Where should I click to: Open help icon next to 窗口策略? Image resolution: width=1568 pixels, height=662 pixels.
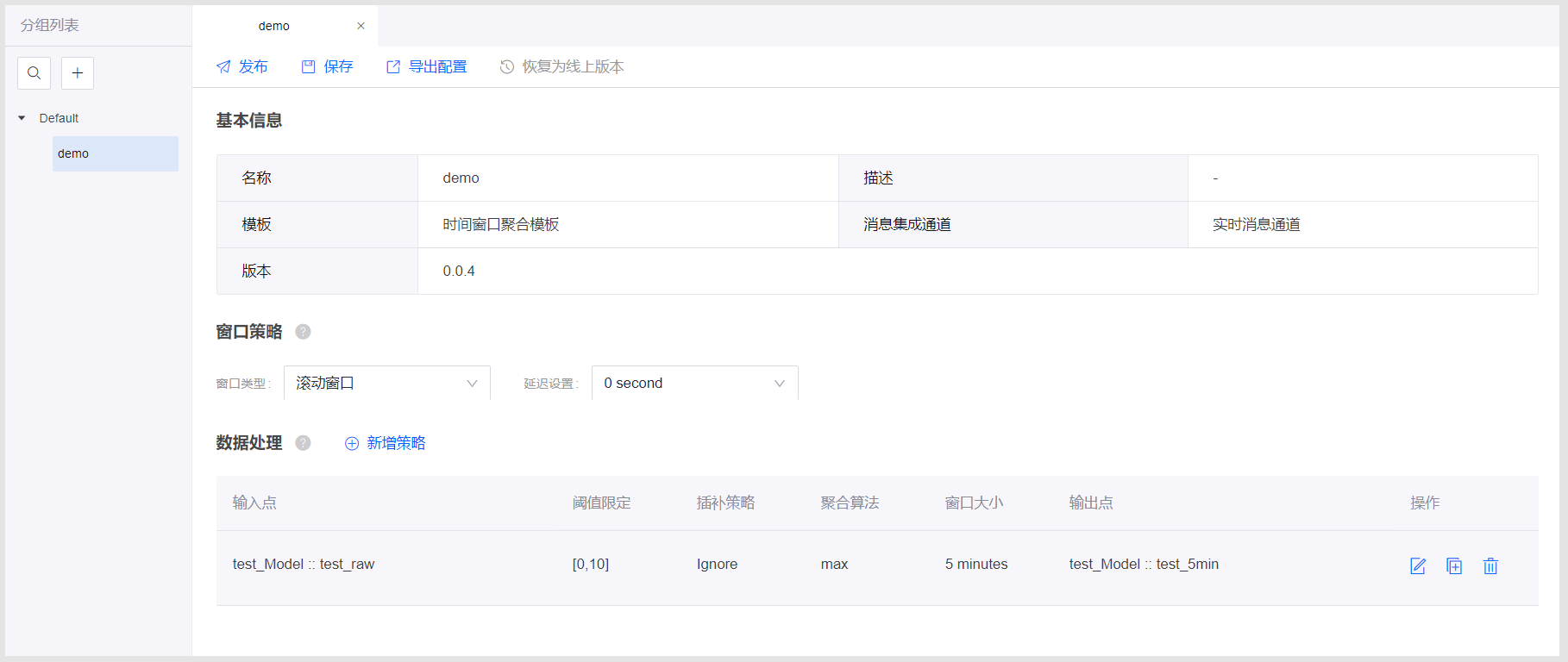[303, 332]
